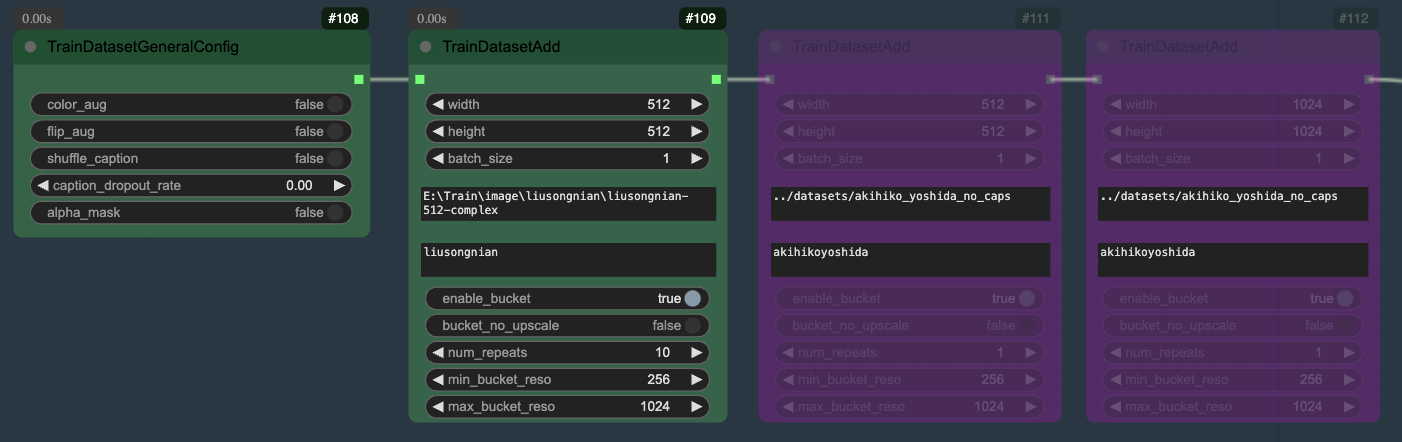1402x442 pixels.
Task: Increase width in node #109
Action: (x=697, y=104)
